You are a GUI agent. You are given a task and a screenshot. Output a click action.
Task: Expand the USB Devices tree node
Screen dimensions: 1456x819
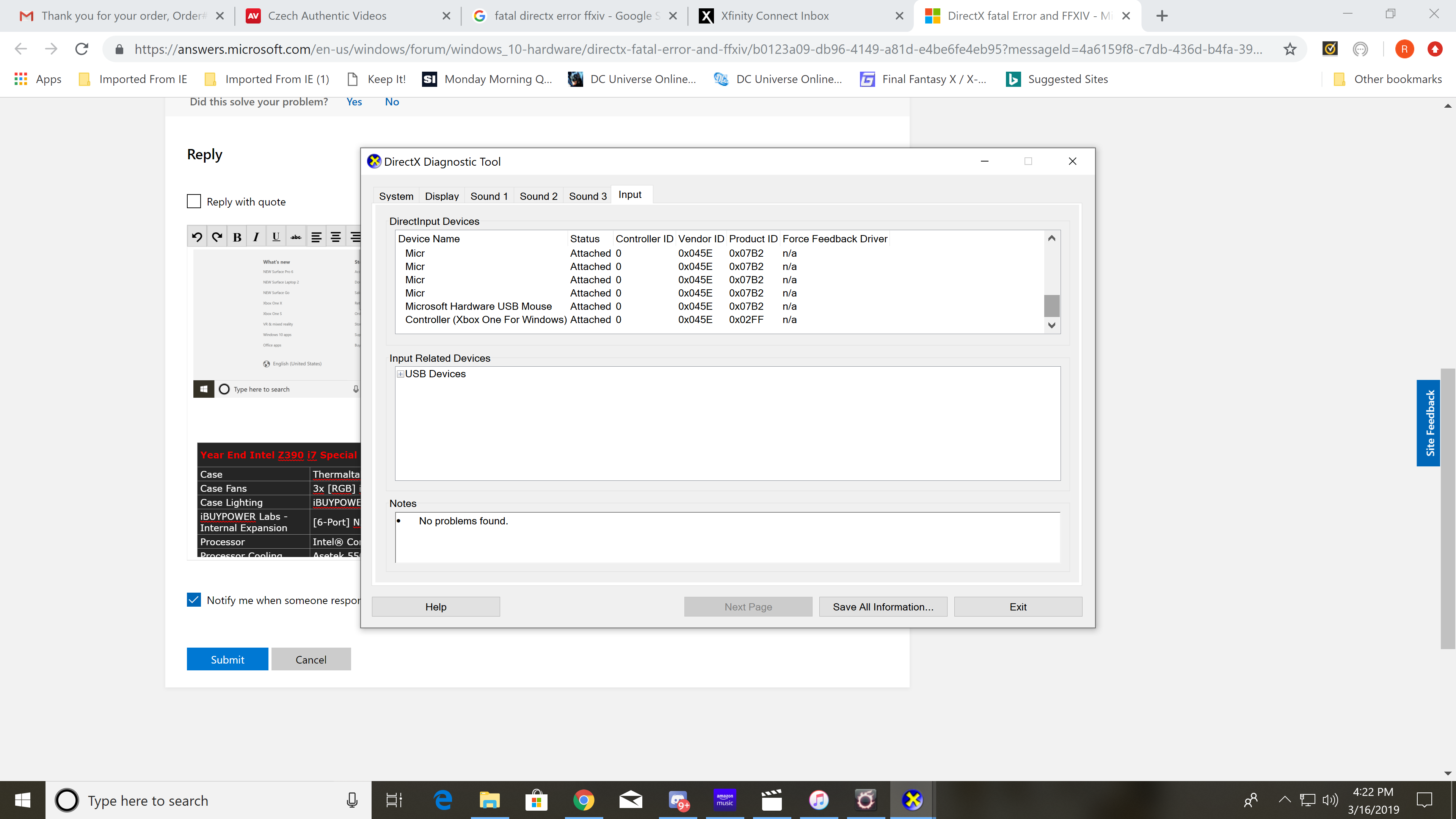[400, 374]
